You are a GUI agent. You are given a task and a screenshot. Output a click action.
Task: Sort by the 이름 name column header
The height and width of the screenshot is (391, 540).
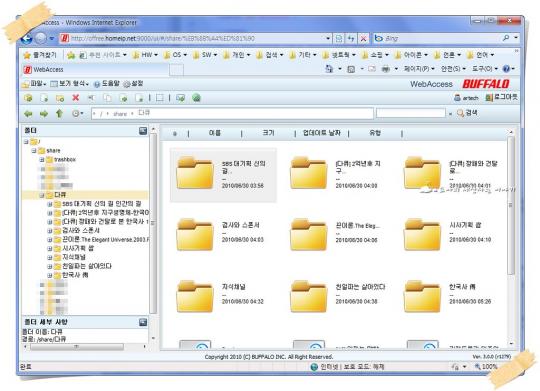click(x=215, y=133)
